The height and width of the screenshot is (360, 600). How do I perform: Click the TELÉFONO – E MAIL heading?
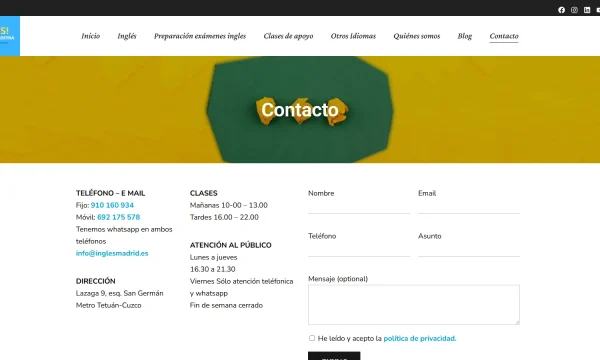pos(111,193)
